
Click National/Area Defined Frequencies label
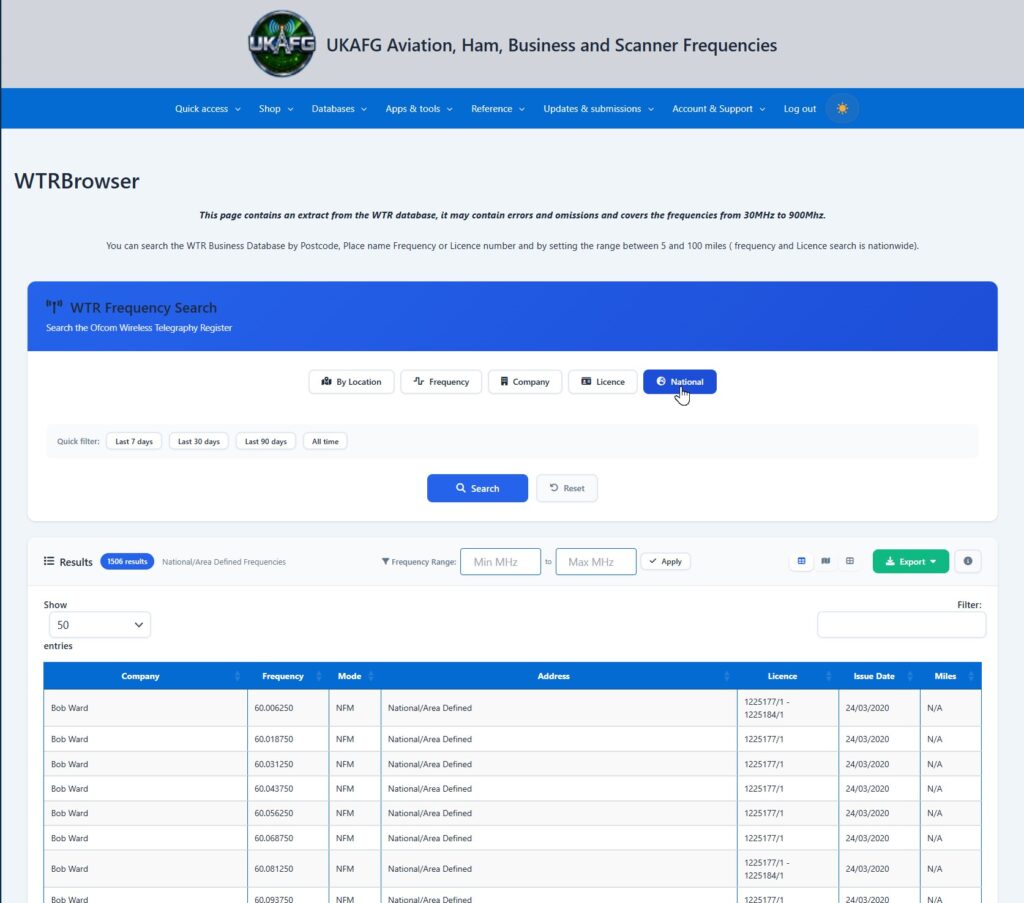pyautogui.click(x=223, y=562)
